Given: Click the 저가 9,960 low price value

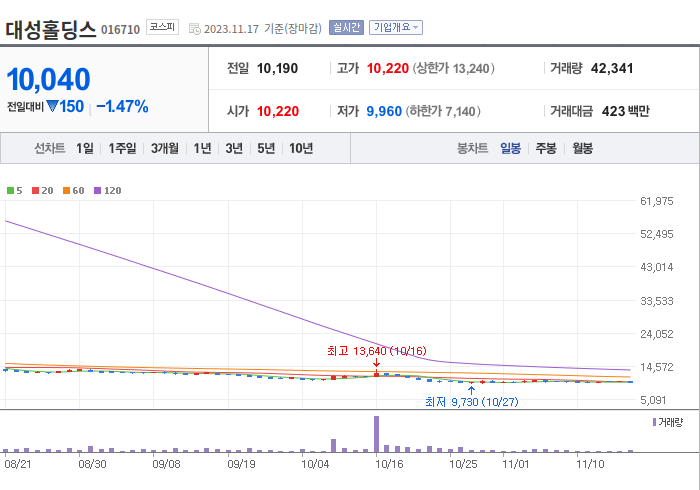Looking at the screenshot, I should (384, 111).
